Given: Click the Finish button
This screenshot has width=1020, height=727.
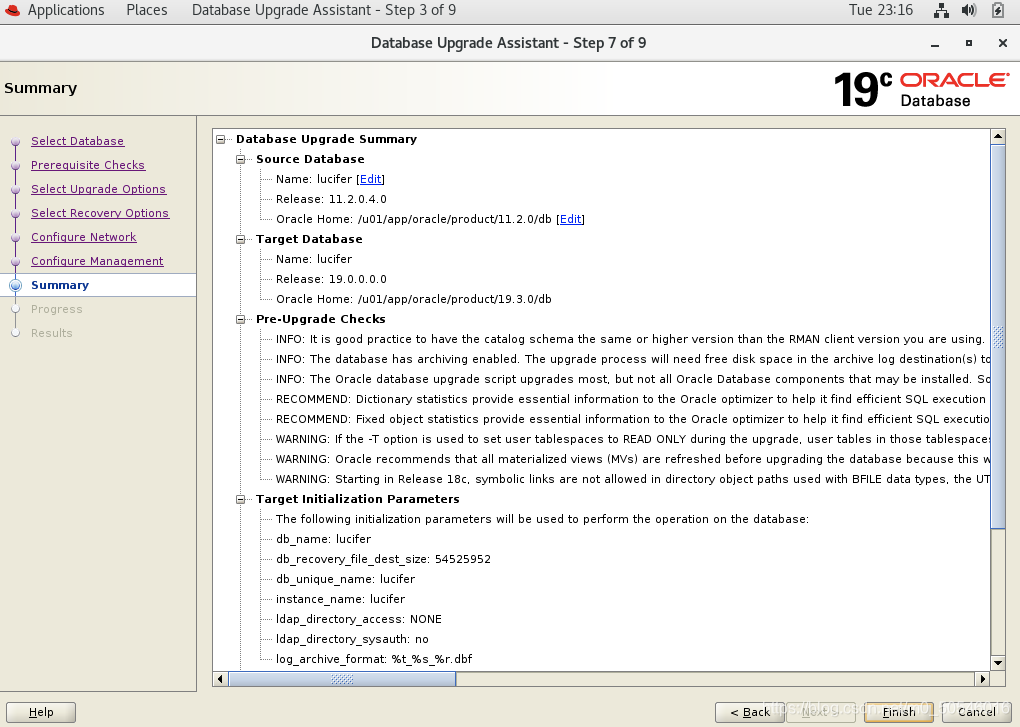Looking at the screenshot, I should pos(899,713).
